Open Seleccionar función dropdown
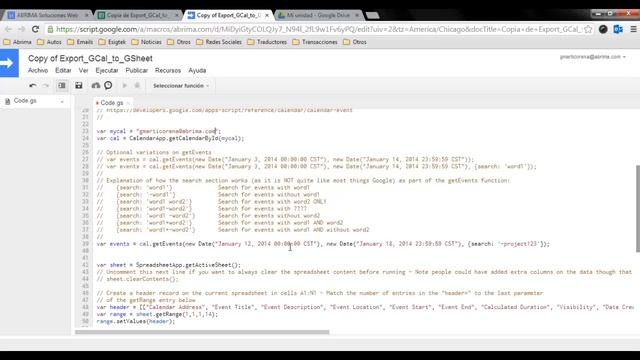This screenshot has height=360, width=640. pyautogui.click(x=181, y=86)
